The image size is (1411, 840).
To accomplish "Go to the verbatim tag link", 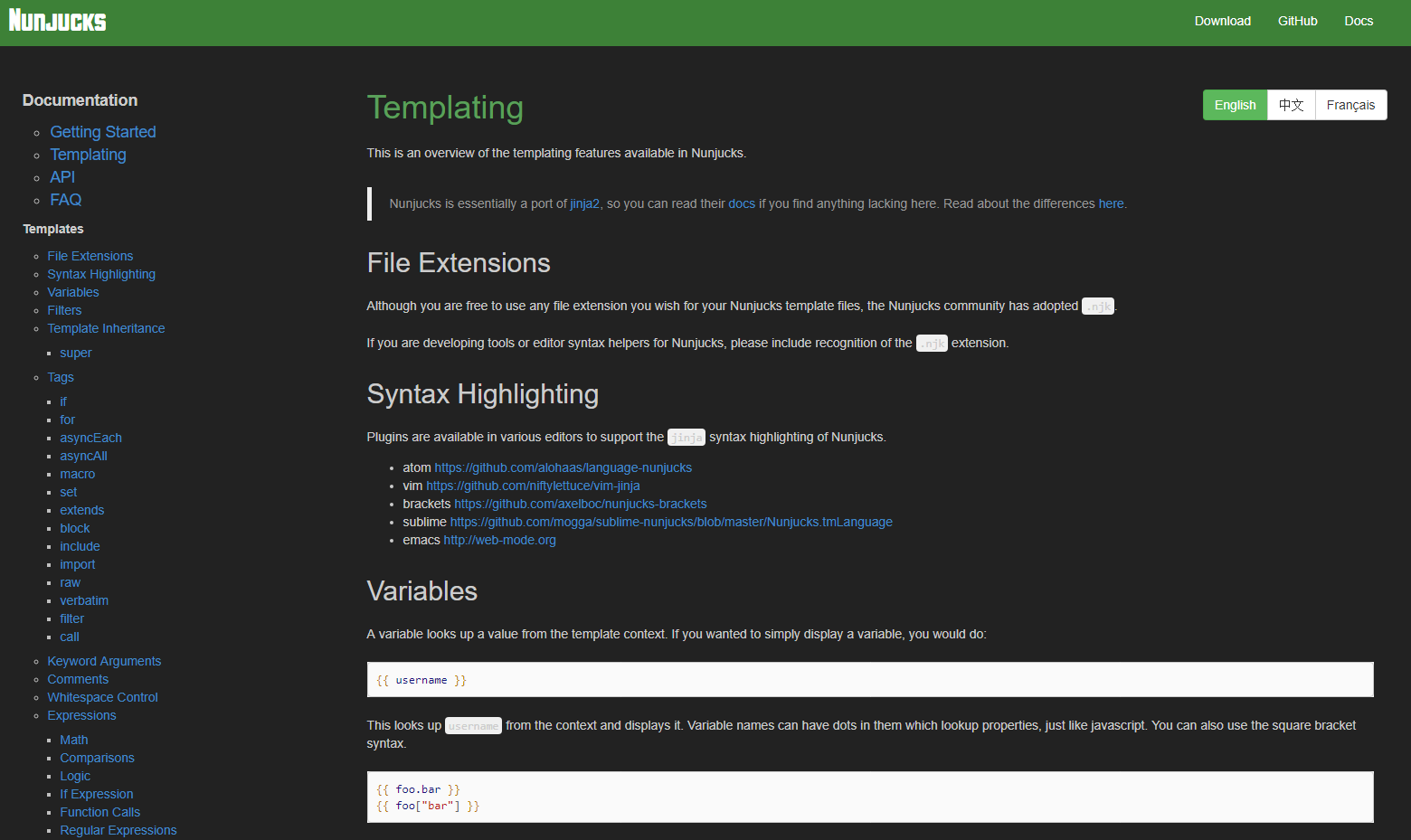I will pyautogui.click(x=84, y=600).
